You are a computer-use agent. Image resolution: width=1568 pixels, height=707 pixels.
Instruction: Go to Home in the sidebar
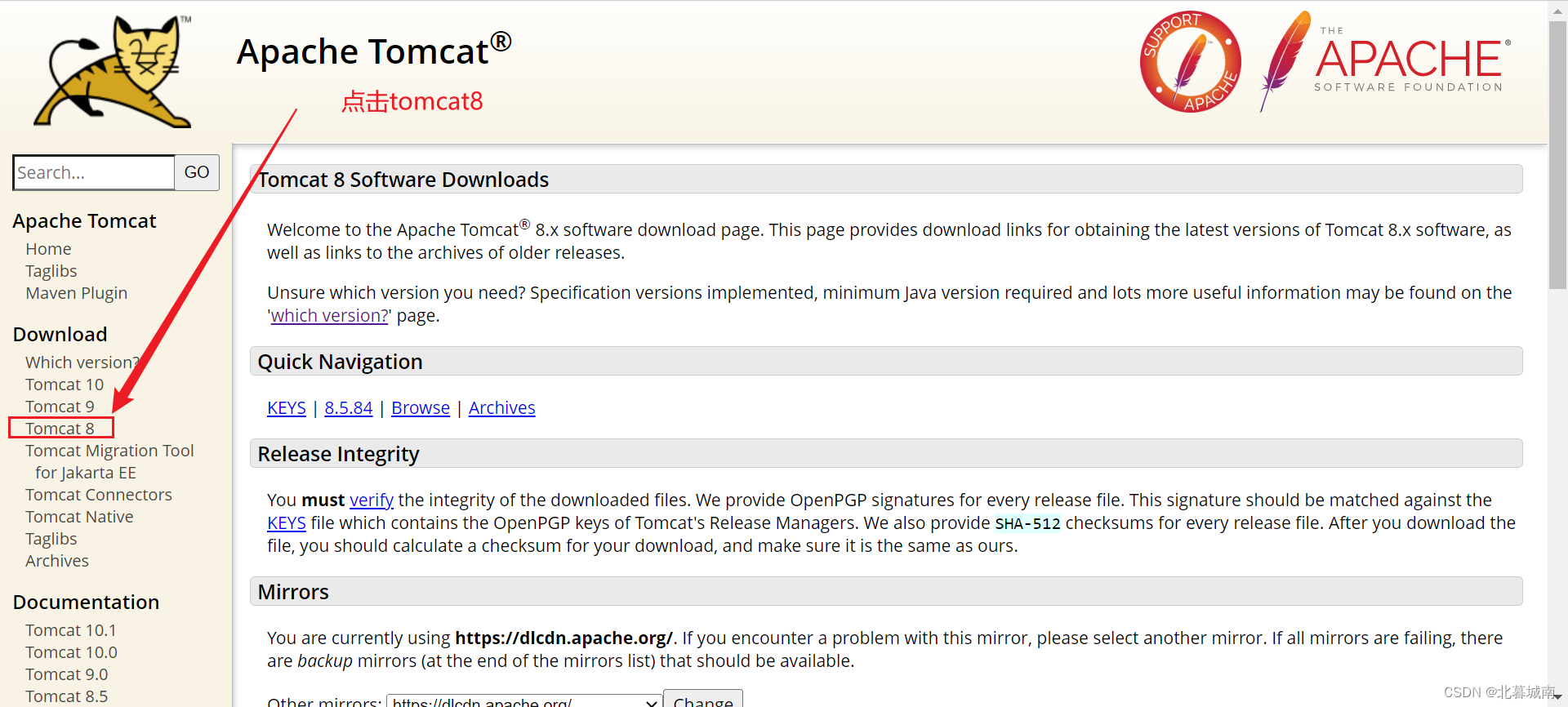47,248
